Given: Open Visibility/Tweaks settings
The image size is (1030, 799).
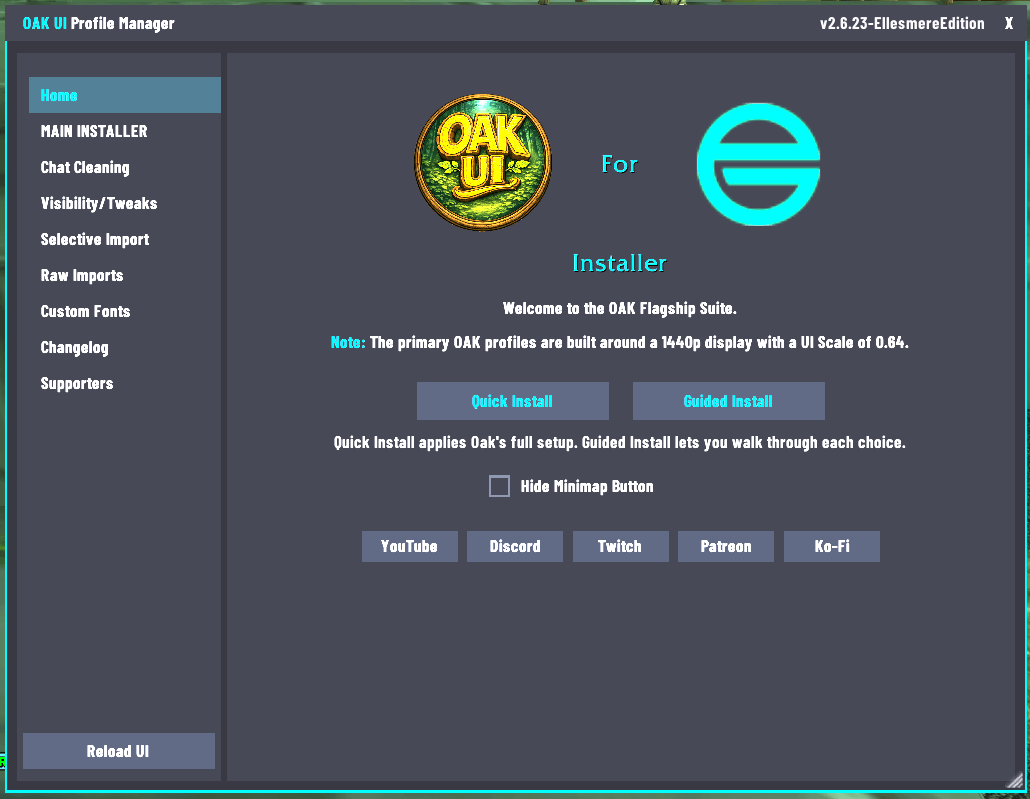Looking at the screenshot, I should click(x=125, y=203).
